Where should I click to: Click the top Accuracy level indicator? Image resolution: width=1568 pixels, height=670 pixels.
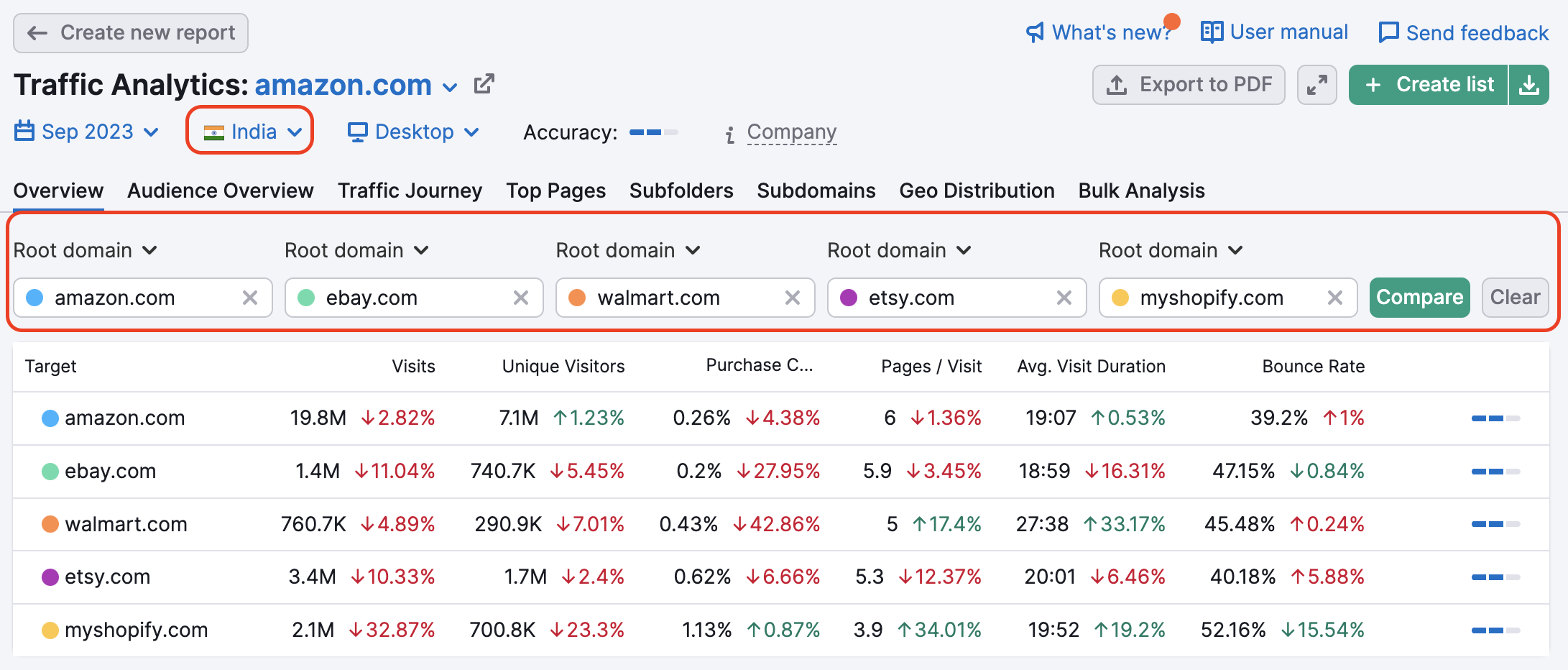[x=653, y=132]
